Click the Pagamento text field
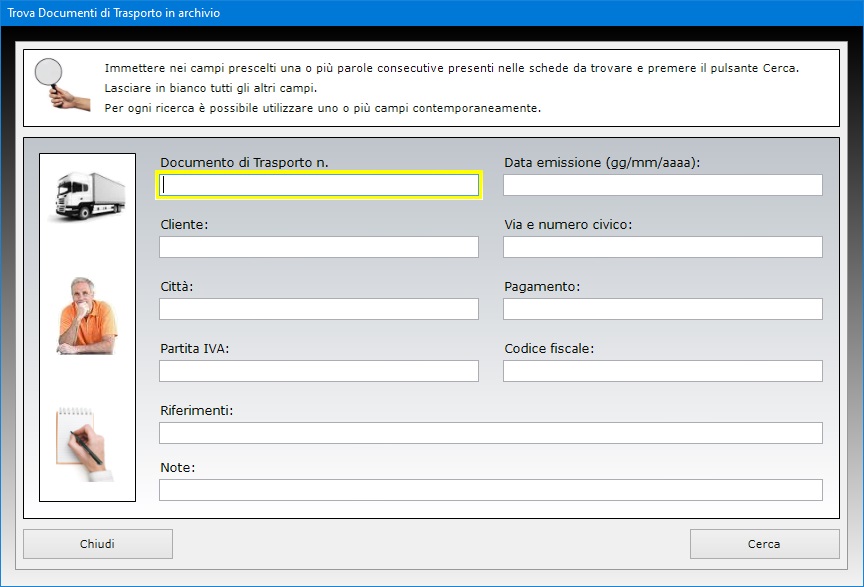 (x=663, y=309)
